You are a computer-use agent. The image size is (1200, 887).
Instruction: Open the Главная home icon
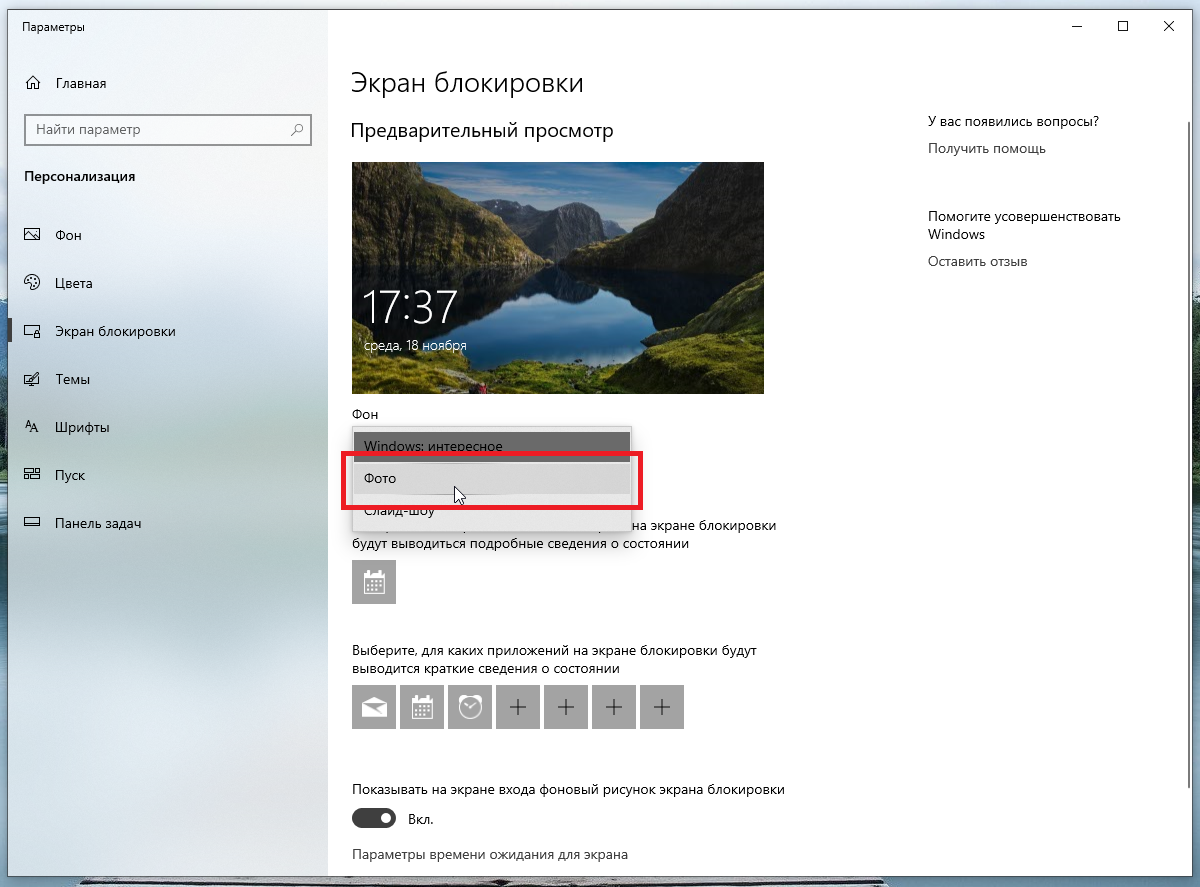pos(33,83)
